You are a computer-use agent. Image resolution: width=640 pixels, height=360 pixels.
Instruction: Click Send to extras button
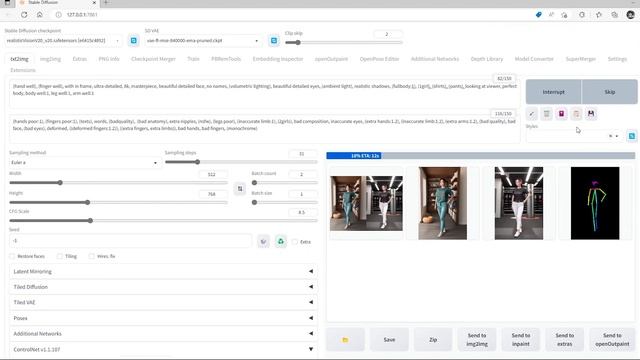click(x=564, y=340)
